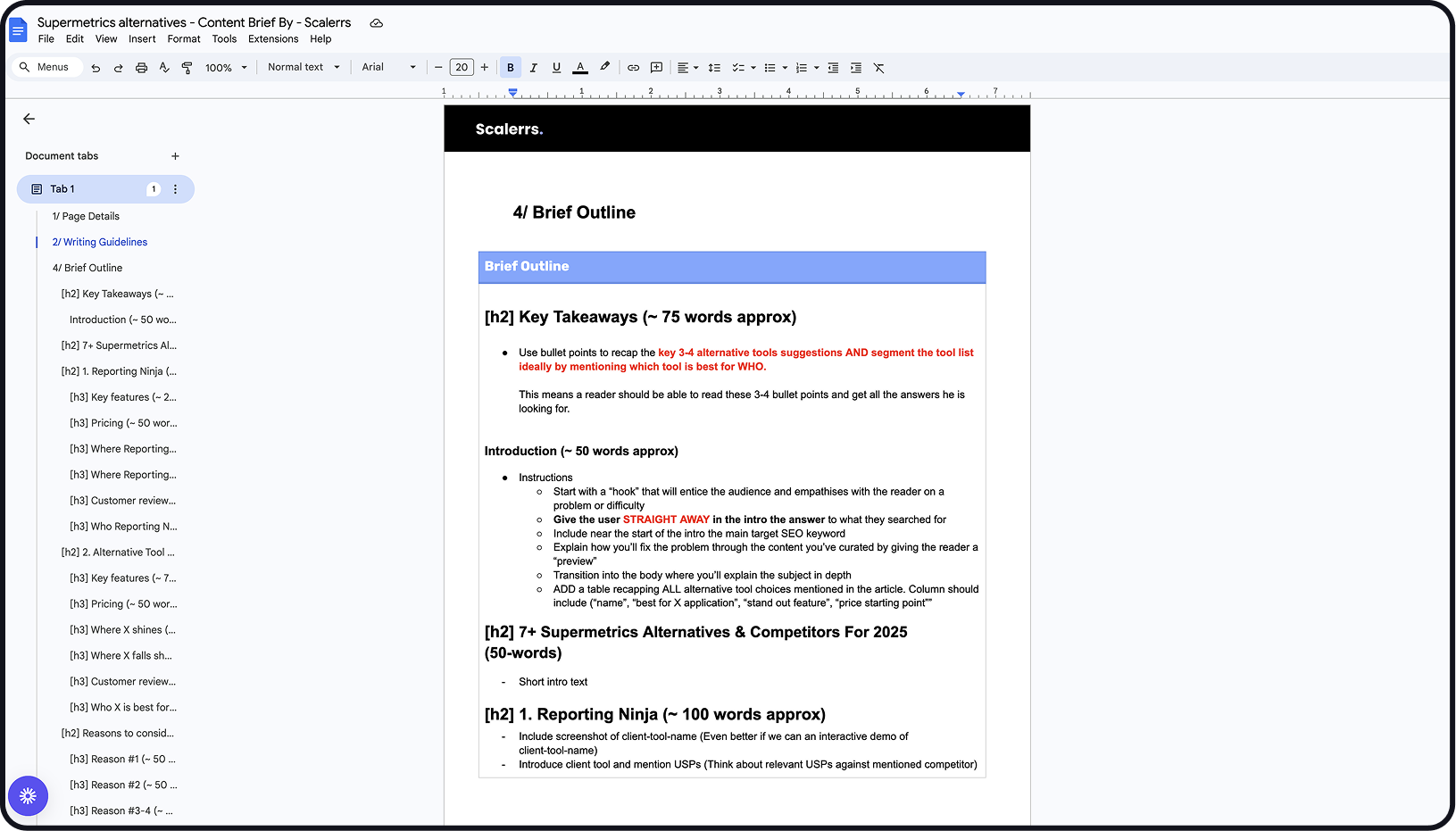Close the document tabs sidebar with back arrow
The height and width of the screenshot is (831, 1456).
[29, 119]
